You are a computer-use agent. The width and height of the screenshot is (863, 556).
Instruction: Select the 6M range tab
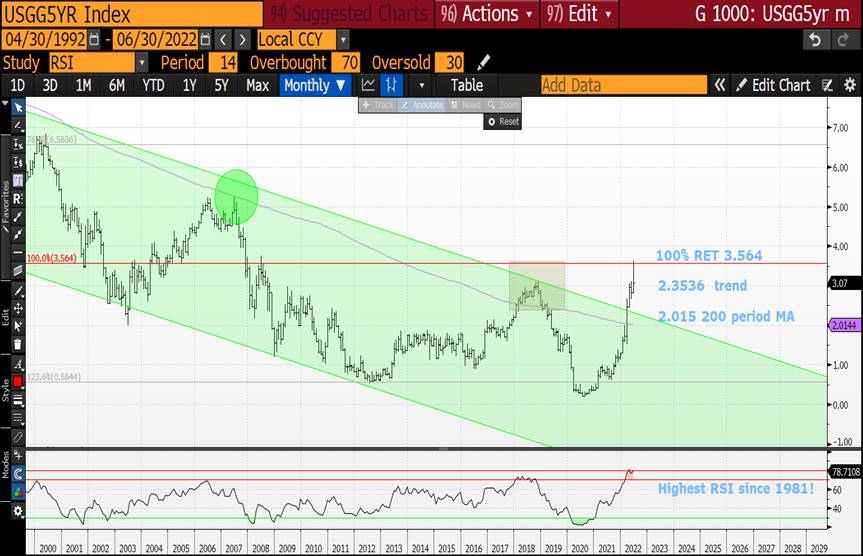(x=117, y=85)
